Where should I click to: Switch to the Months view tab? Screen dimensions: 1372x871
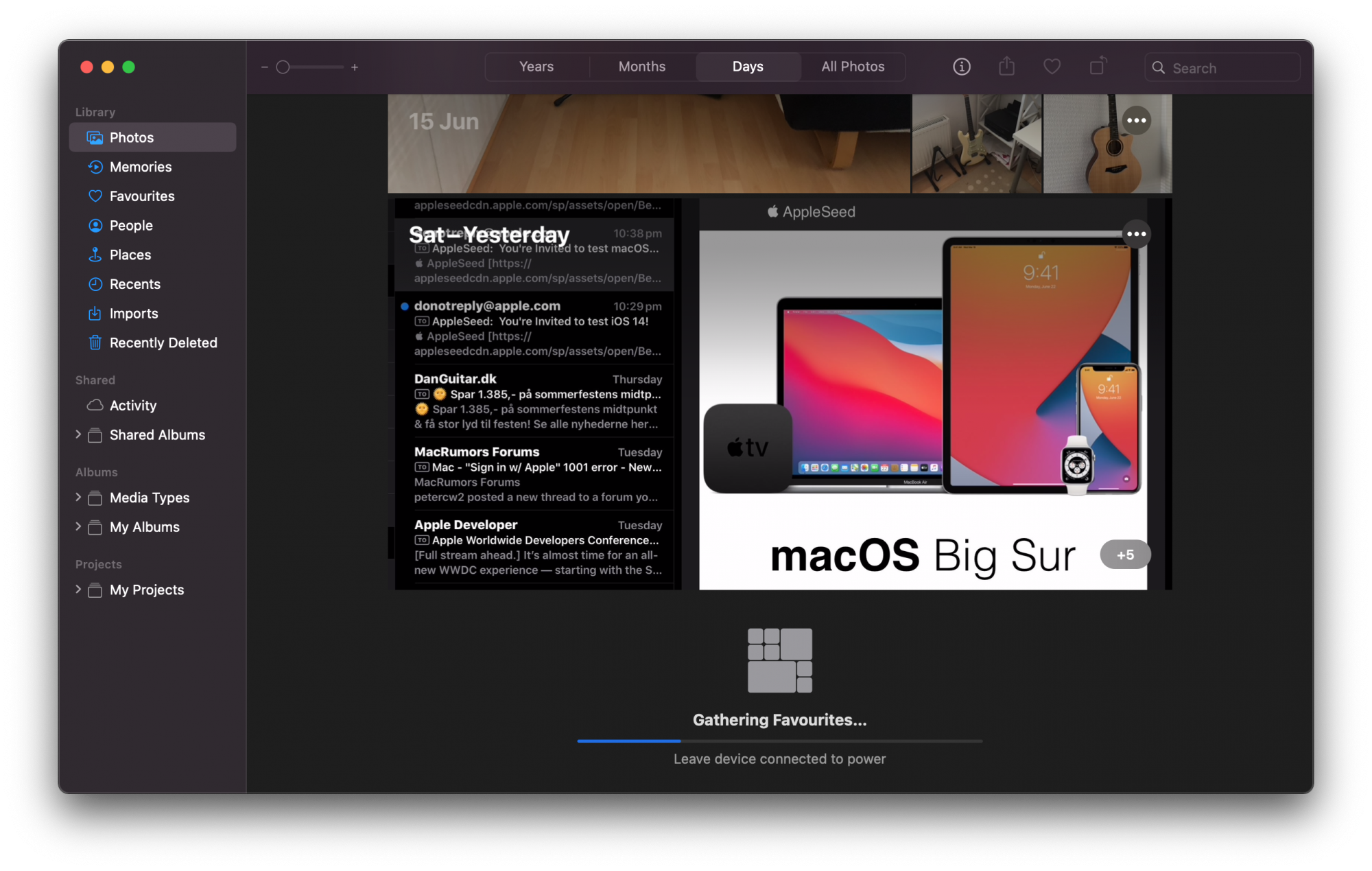(641, 67)
